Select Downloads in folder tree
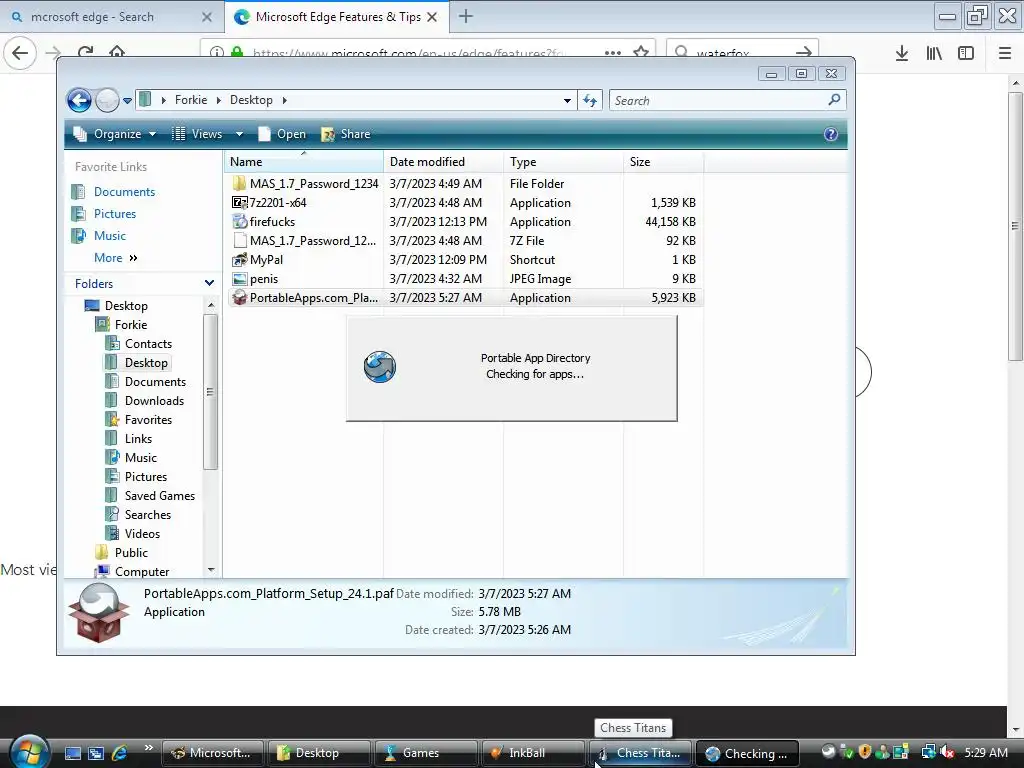1024x768 pixels. pyautogui.click(x=154, y=400)
